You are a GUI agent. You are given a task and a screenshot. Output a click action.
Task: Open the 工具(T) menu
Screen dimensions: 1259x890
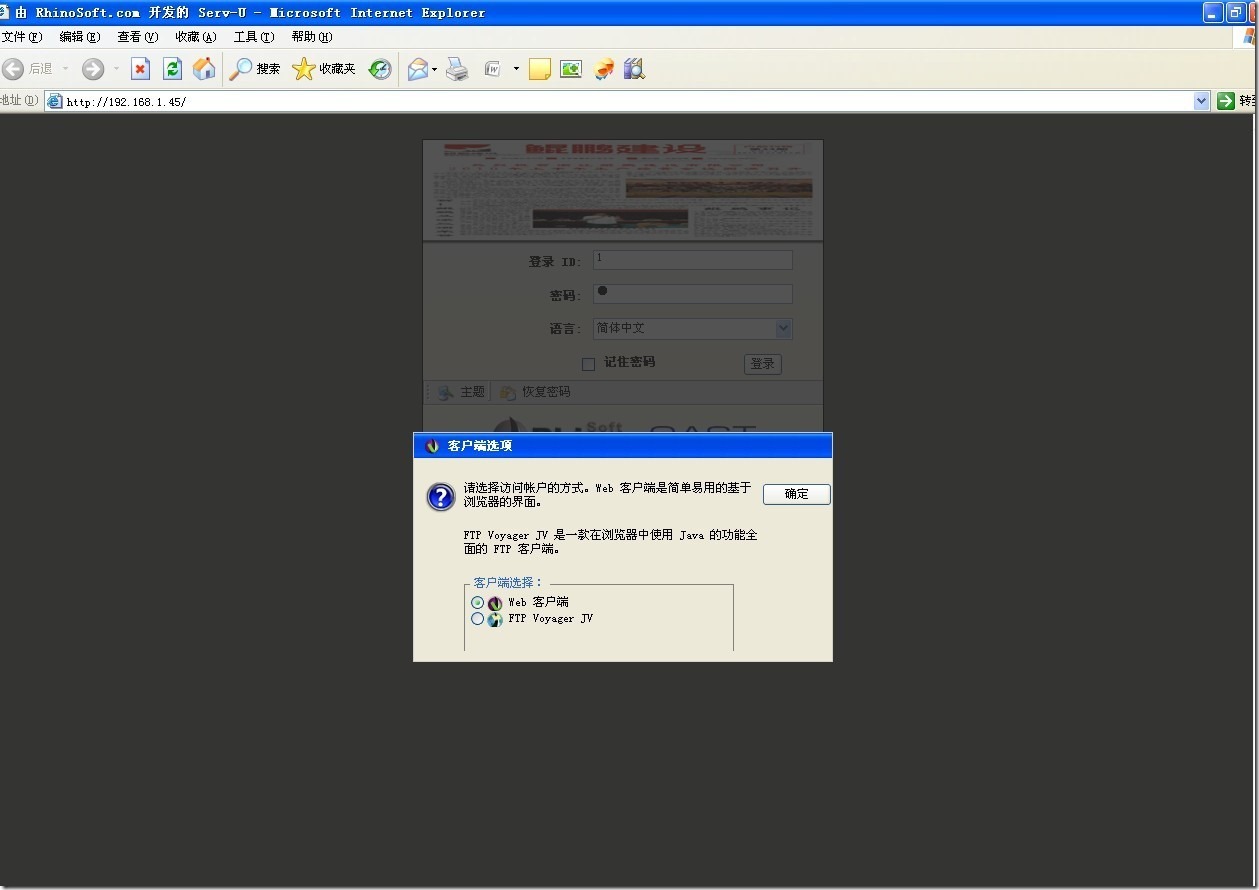253,37
